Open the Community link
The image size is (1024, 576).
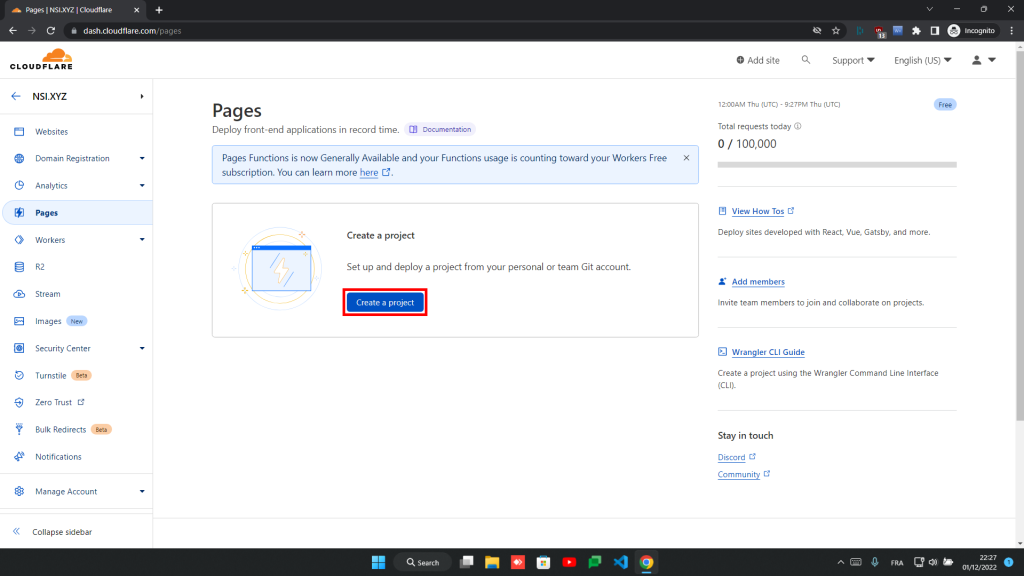pos(739,474)
